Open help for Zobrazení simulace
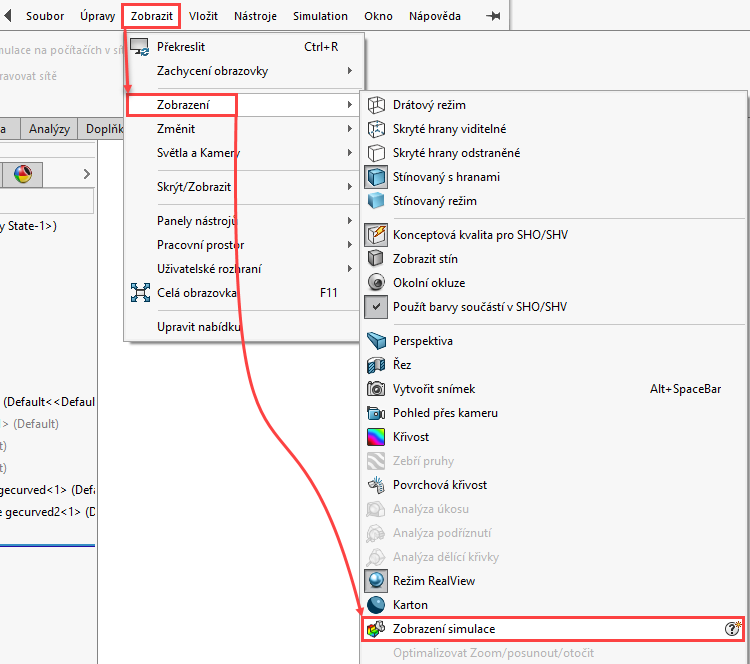Screen dimensions: 750x664 tap(732, 628)
